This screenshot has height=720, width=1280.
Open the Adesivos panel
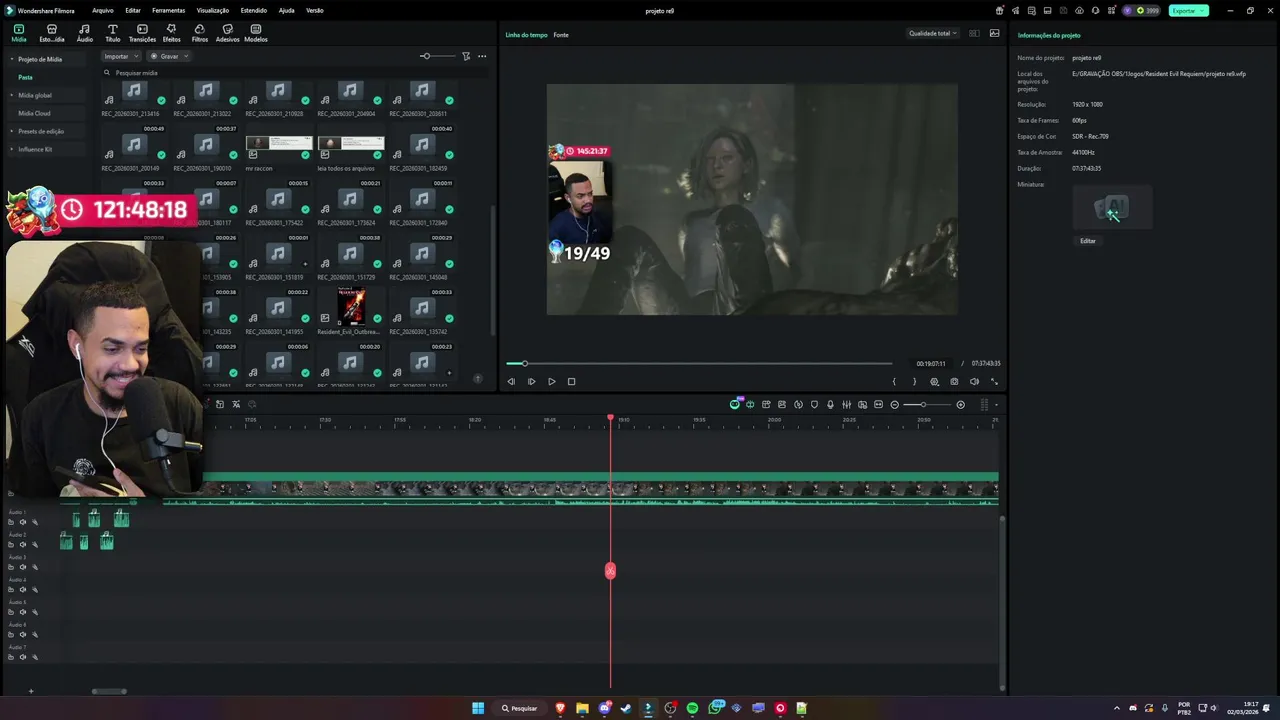(227, 33)
